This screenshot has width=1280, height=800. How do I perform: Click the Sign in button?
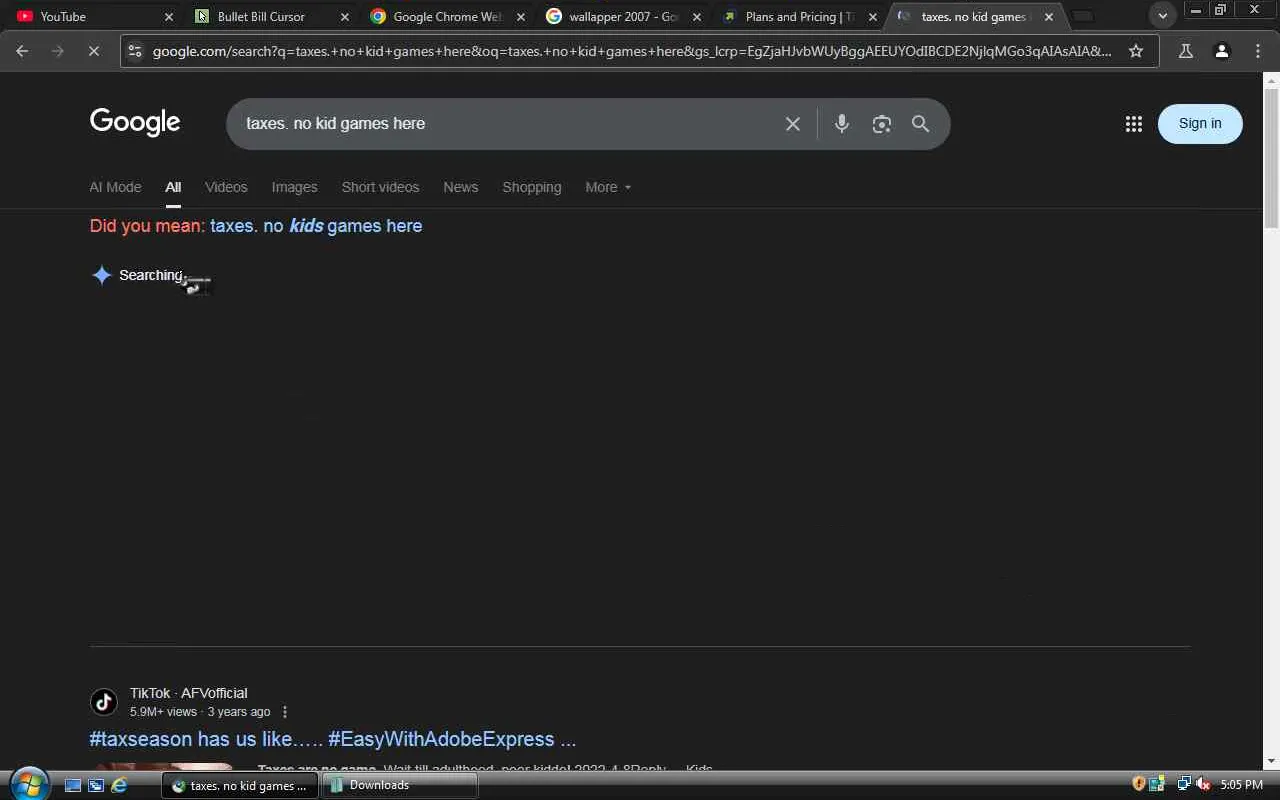click(1200, 124)
